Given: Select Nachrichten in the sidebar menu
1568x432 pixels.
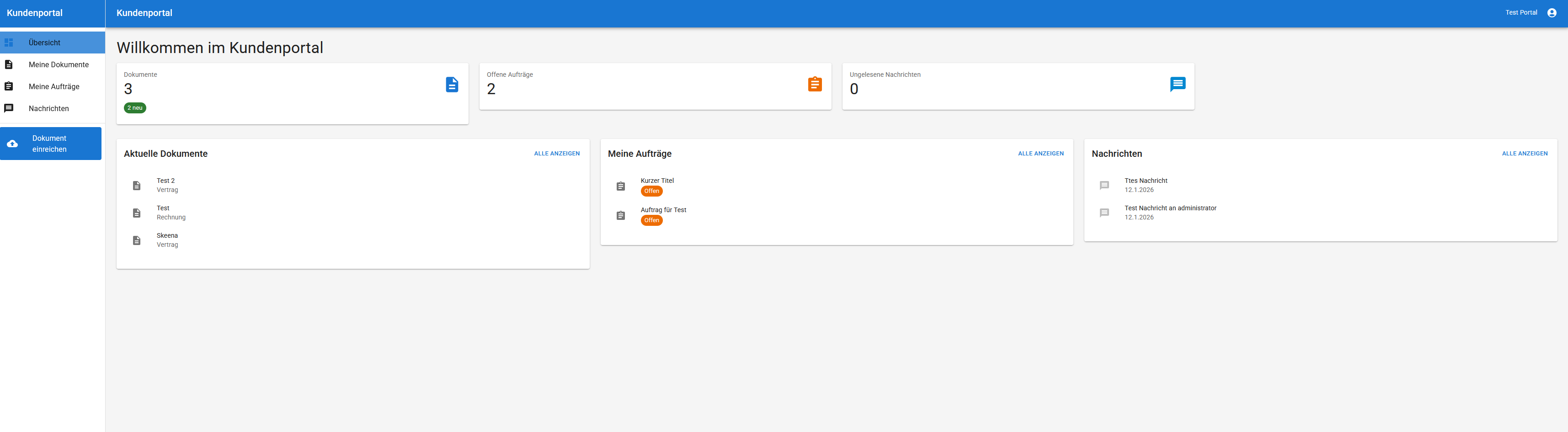Looking at the screenshot, I should (x=49, y=108).
